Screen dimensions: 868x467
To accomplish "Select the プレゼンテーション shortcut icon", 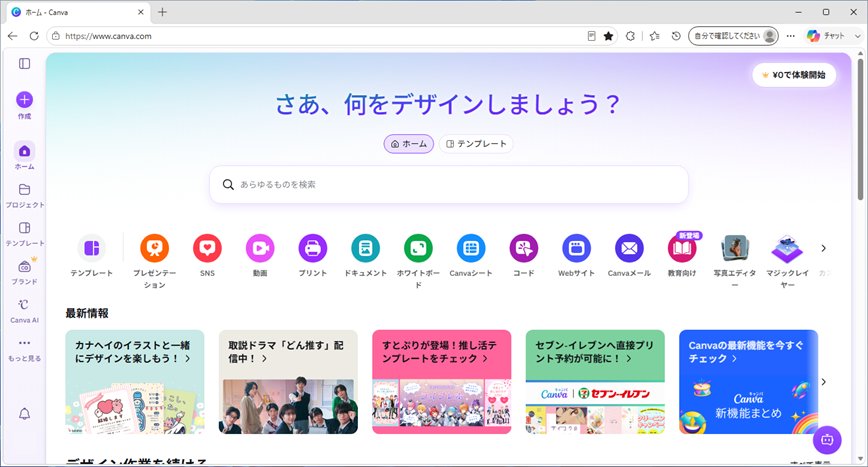I will tap(154, 248).
